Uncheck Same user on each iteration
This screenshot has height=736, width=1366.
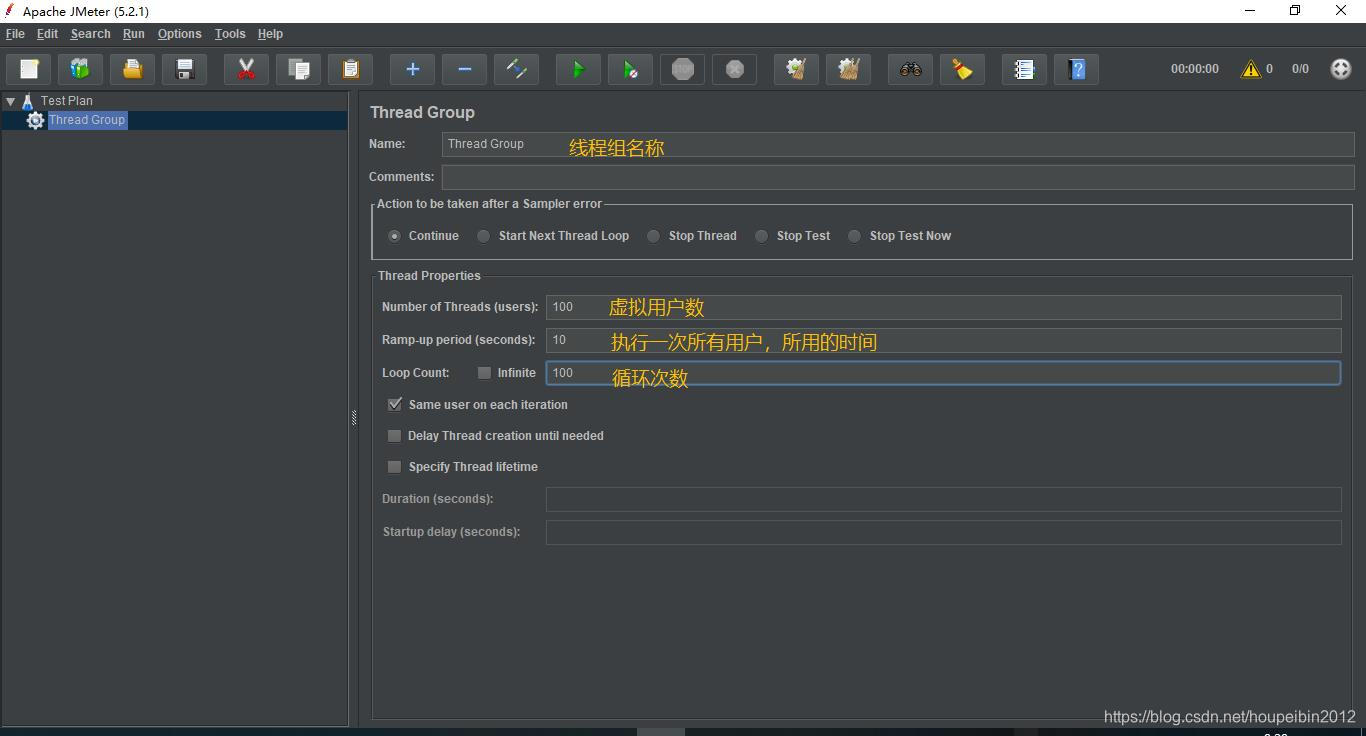click(x=395, y=405)
